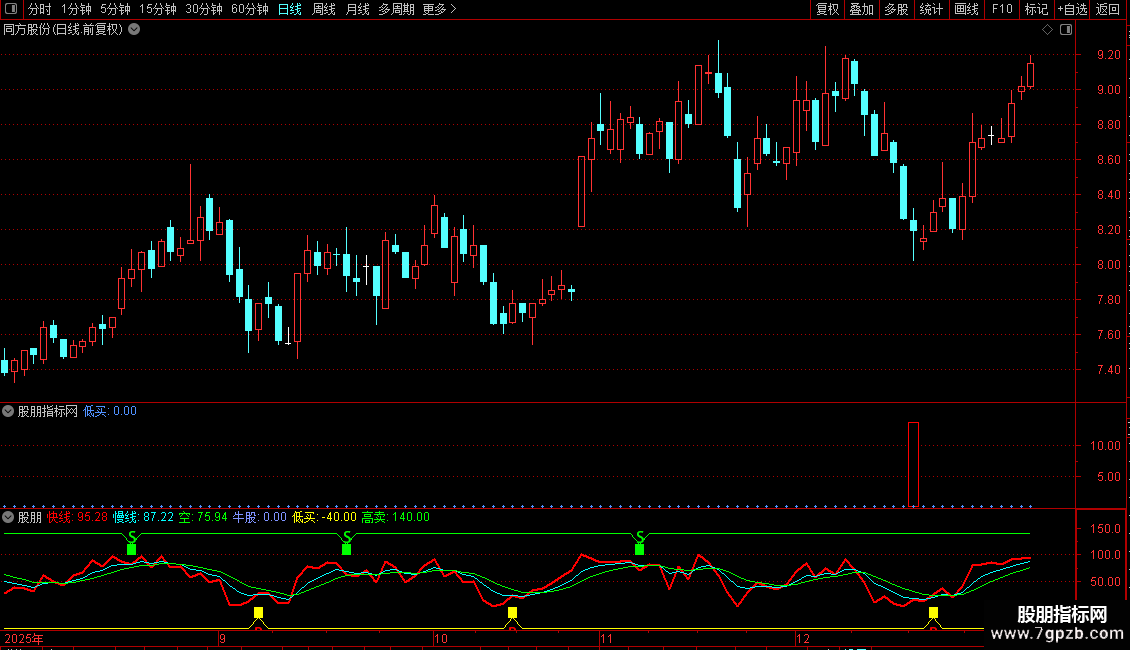This screenshot has width=1130, height=650.
Task: Click the window split icon in chart header
Action: coord(1066,30)
